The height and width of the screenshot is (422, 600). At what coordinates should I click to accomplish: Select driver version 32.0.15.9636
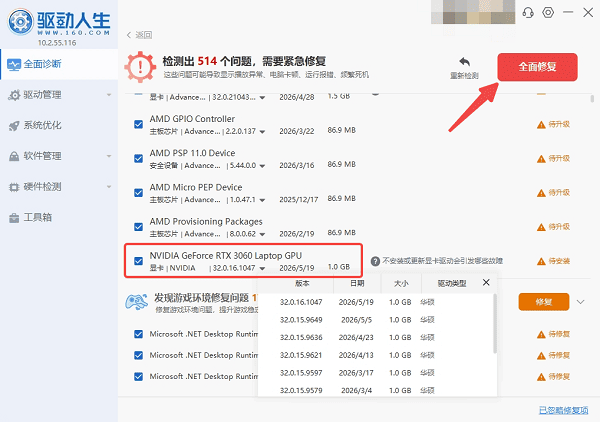377,337
